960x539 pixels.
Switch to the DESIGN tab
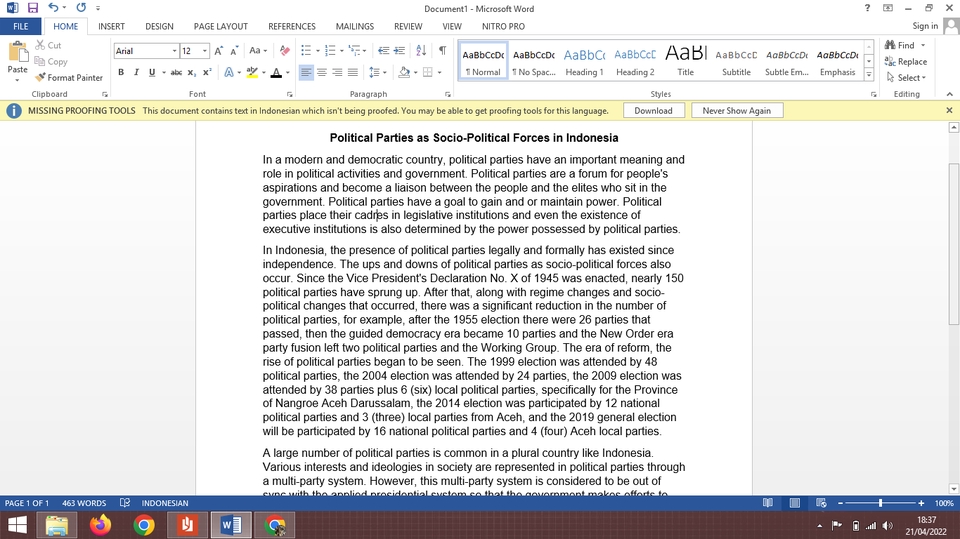click(x=159, y=26)
